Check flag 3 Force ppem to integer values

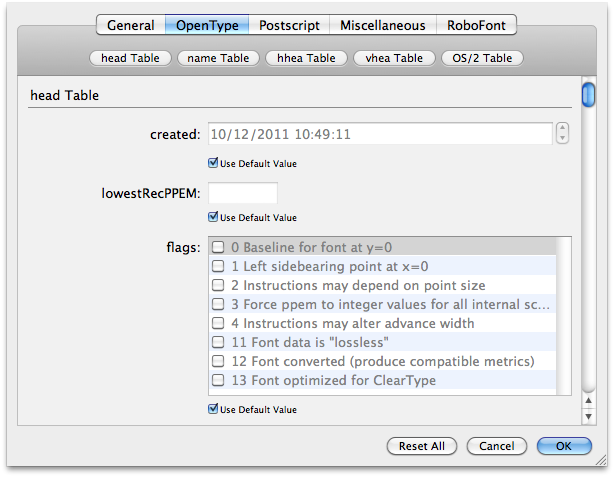pyautogui.click(x=218, y=304)
